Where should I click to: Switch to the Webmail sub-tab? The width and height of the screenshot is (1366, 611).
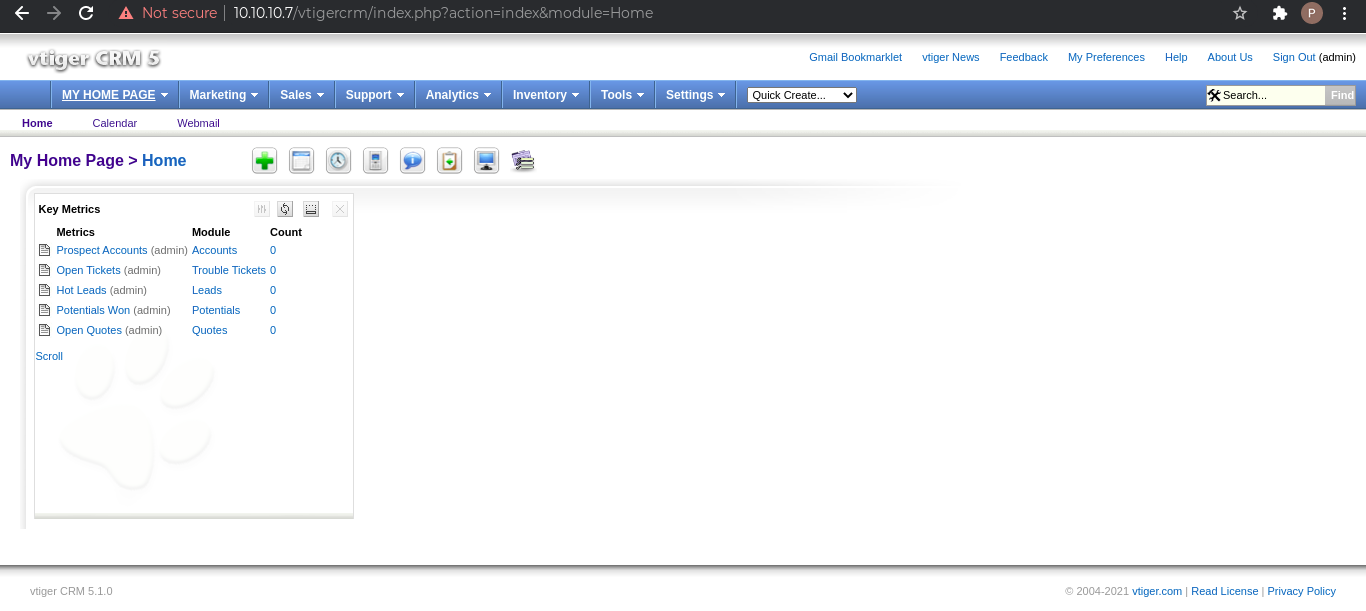(198, 123)
